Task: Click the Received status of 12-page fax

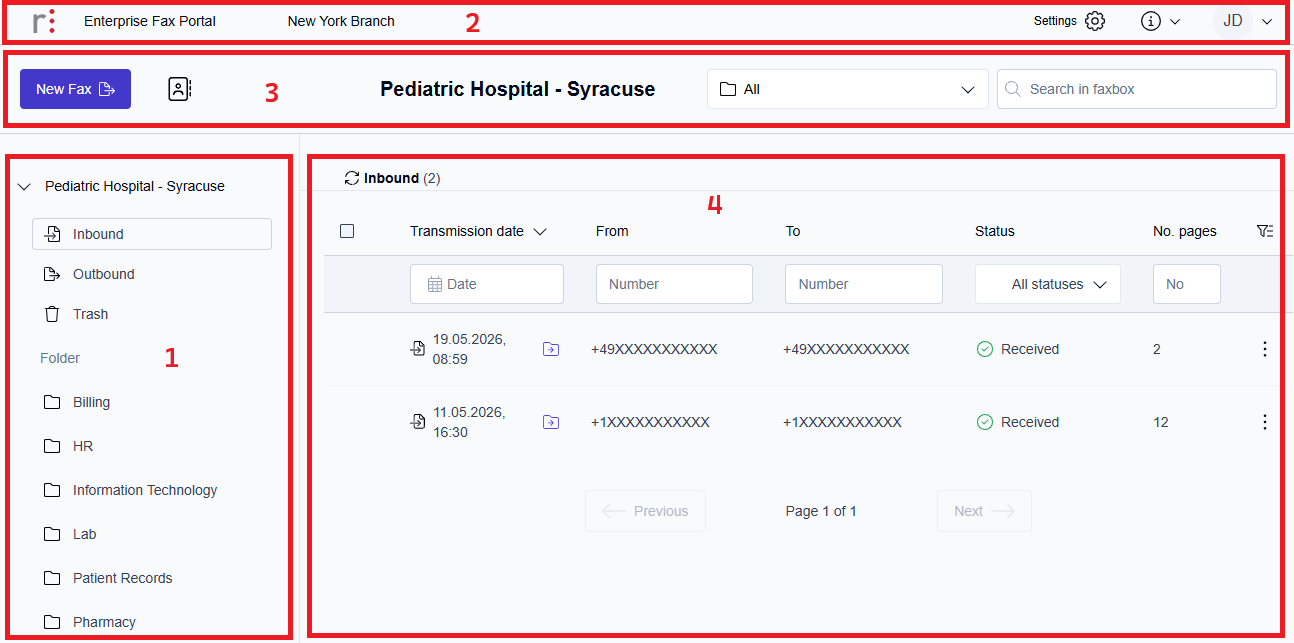Action: pyautogui.click(x=1018, y=422)
